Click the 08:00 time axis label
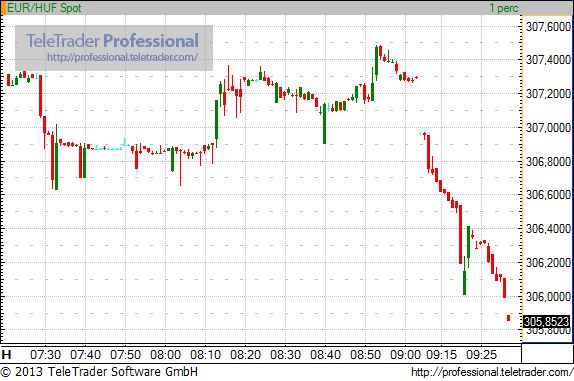This screenshot has width=574, height=381. tap(165, 355)
